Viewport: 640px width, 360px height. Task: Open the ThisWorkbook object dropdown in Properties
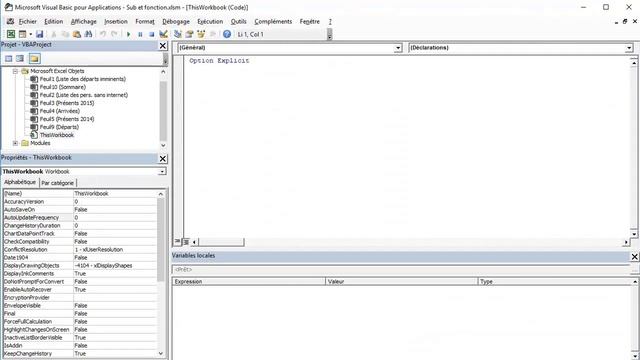coord(162,171)
